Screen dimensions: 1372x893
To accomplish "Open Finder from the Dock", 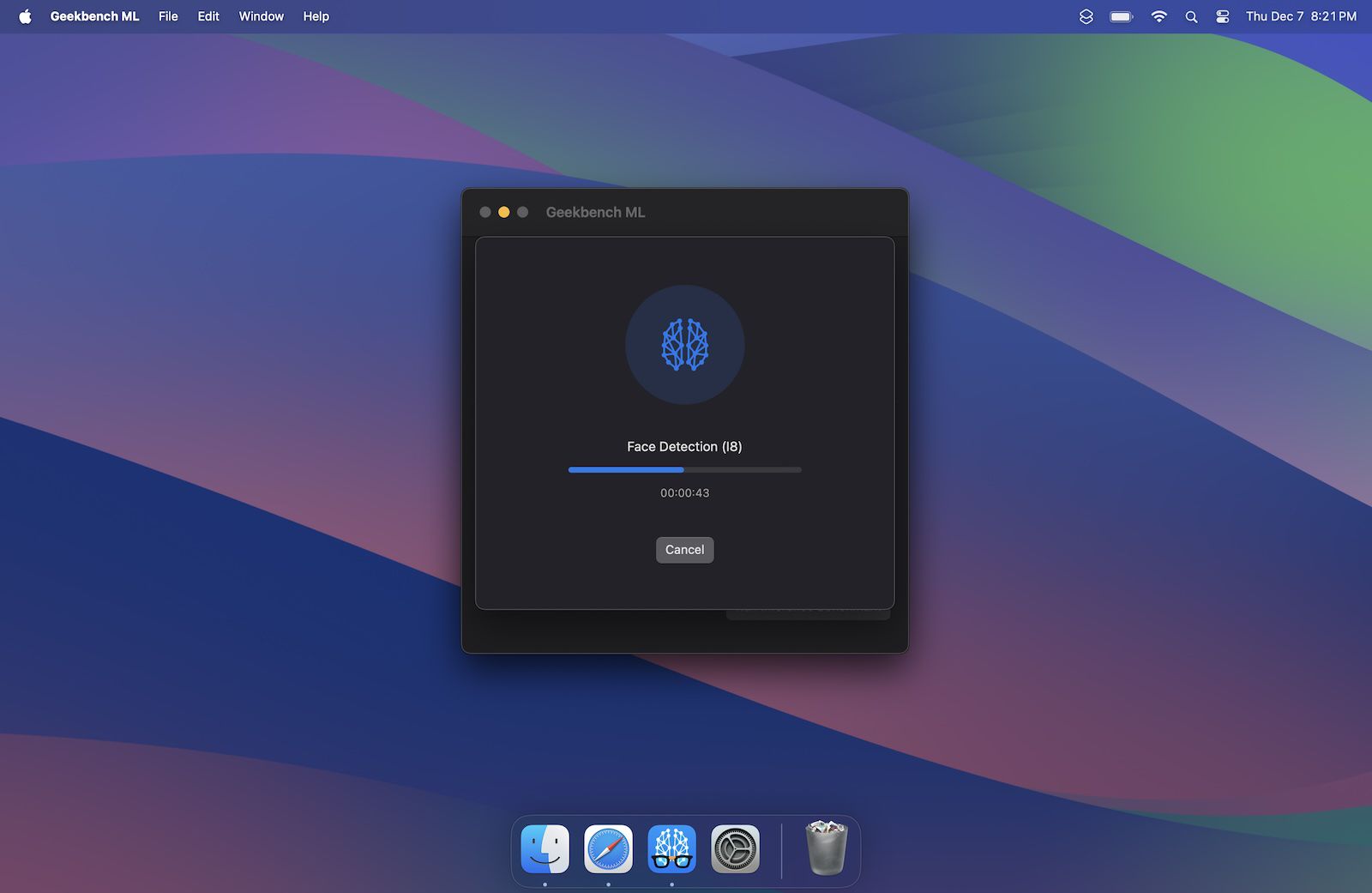I will [545, 849].
